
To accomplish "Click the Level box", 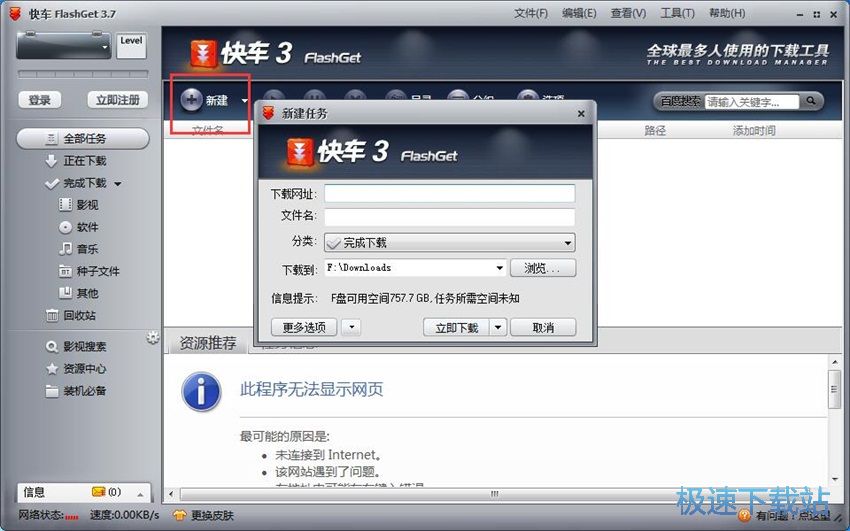I will [x=131, y=46].
